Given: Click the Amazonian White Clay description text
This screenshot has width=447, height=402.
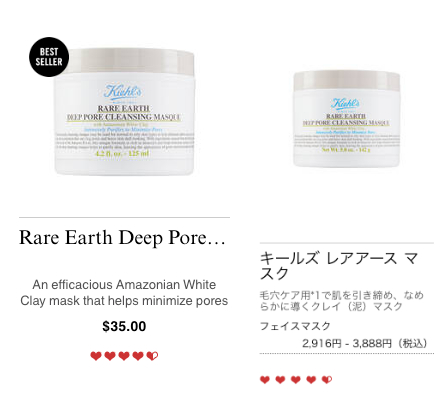Looking at the screenshot, I should (x=124, y=293).
